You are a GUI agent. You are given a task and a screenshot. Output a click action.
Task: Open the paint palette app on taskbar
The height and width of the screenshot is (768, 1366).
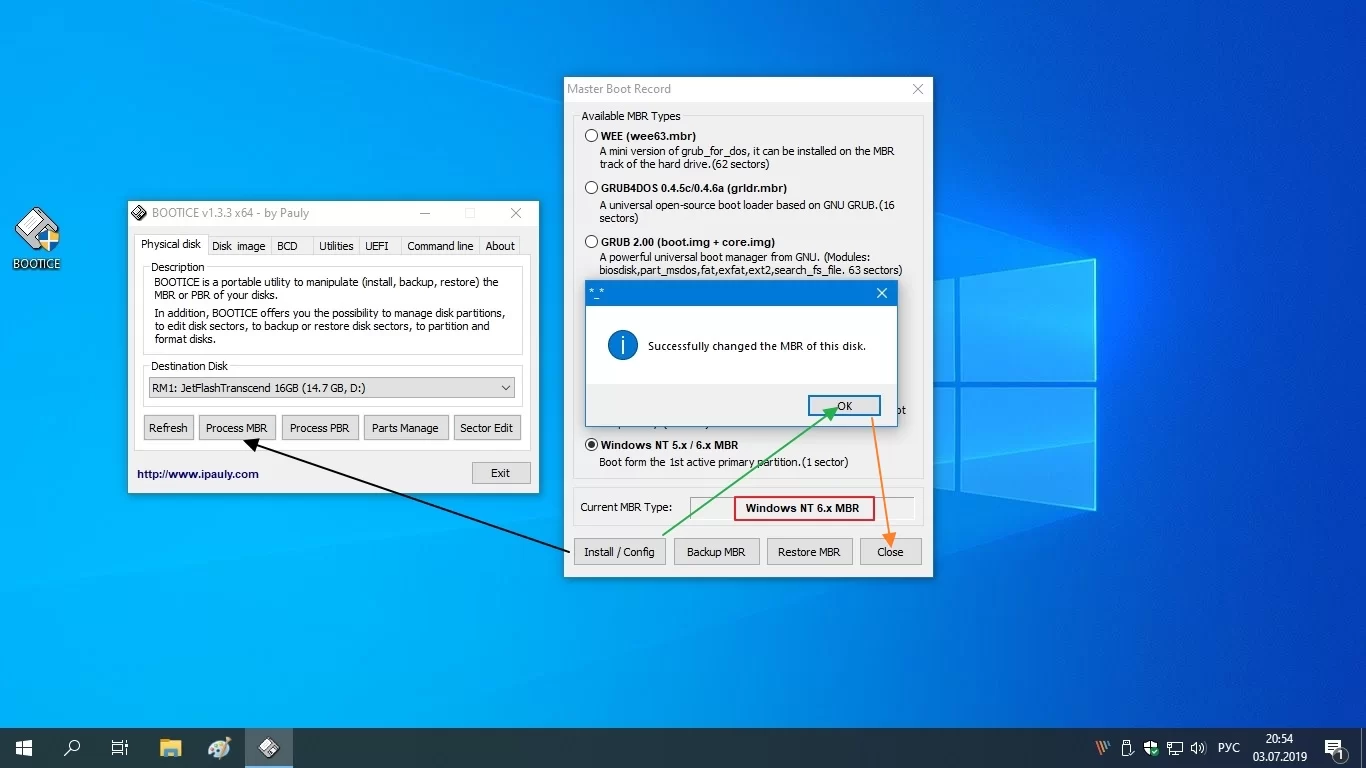(219, 747)
